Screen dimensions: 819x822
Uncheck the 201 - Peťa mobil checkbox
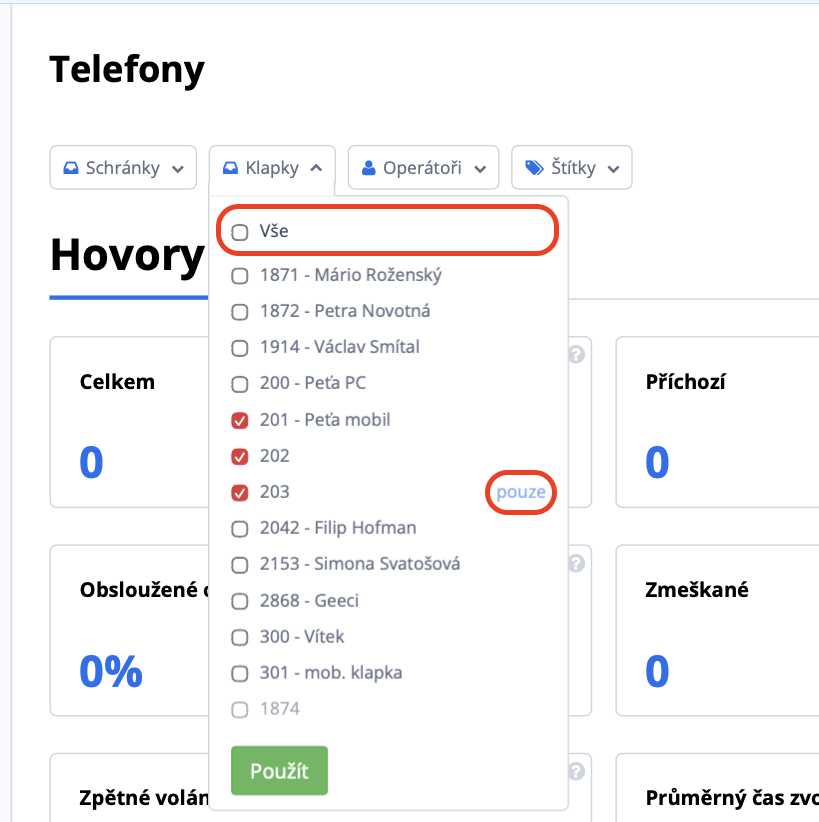click(240, 420)
